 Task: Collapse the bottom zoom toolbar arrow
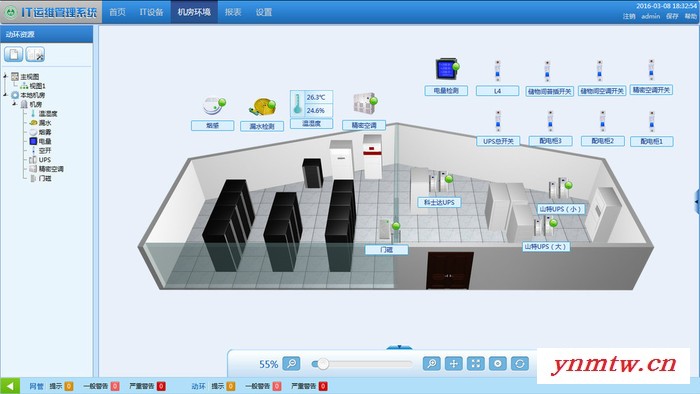pos(399,347)
